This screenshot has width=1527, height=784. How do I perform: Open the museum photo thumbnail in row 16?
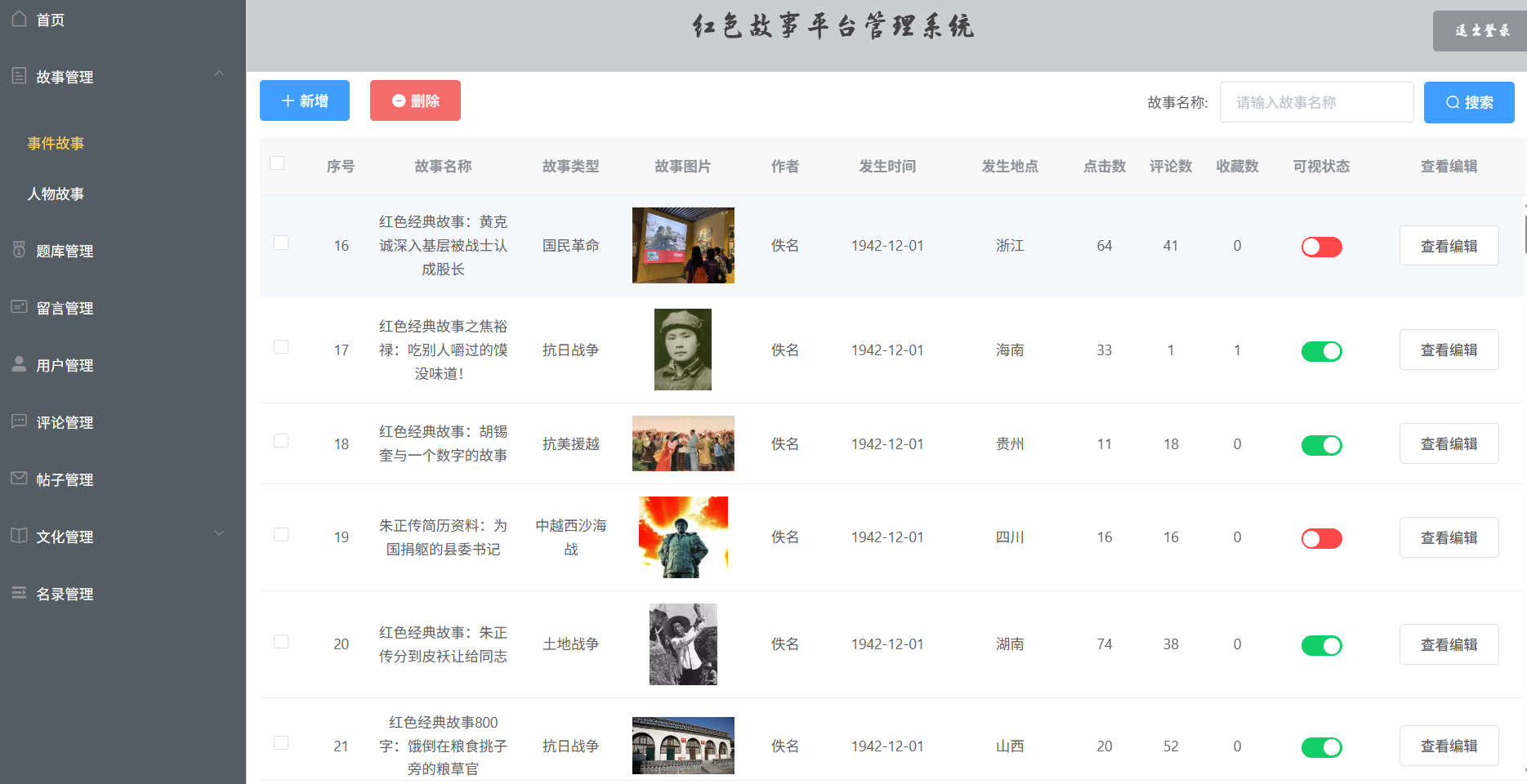pyautogui.click(x=683, y=245)
